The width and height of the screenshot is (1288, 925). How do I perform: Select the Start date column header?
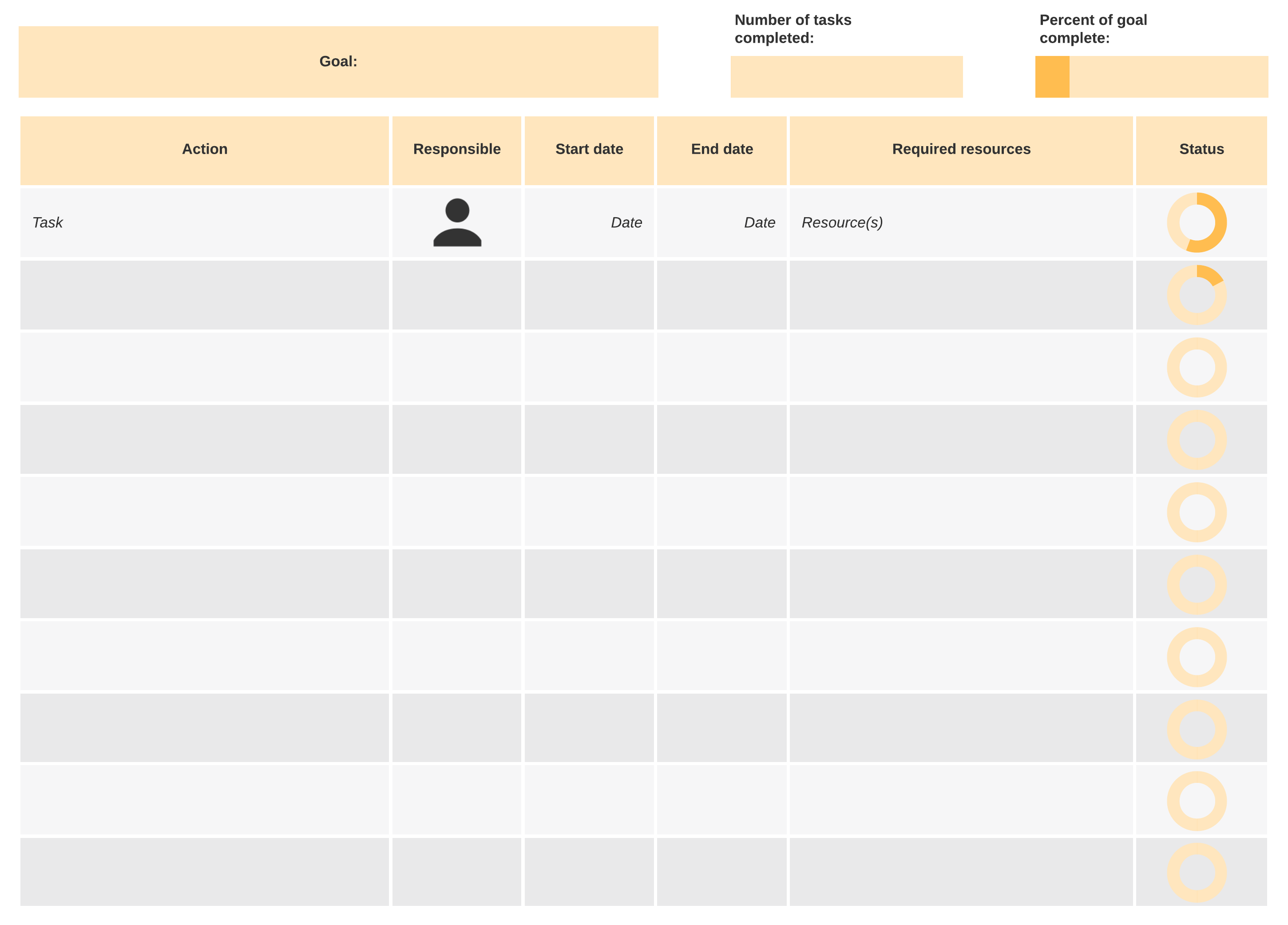589,150
